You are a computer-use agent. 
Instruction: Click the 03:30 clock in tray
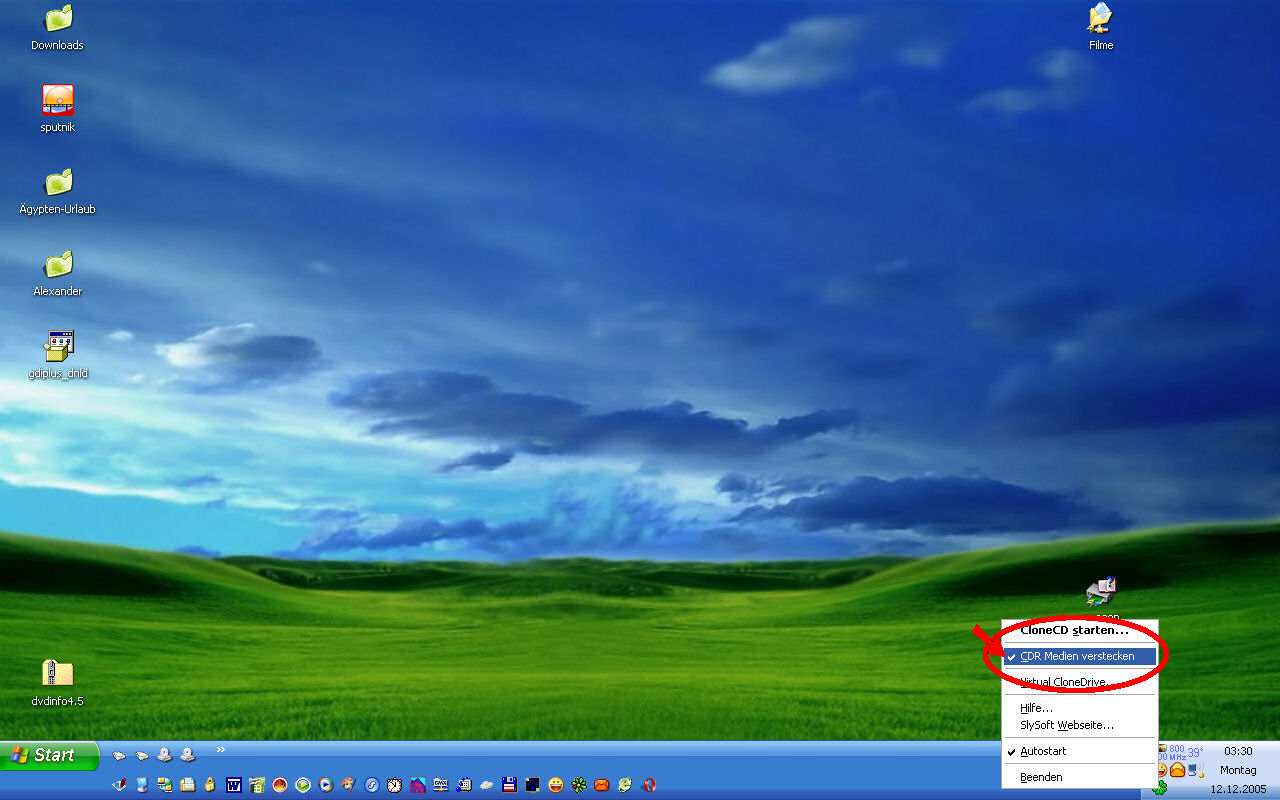tap(1238, 751)
